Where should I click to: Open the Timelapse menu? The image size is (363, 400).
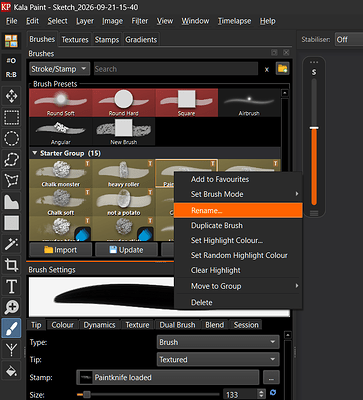click(234, 21)
